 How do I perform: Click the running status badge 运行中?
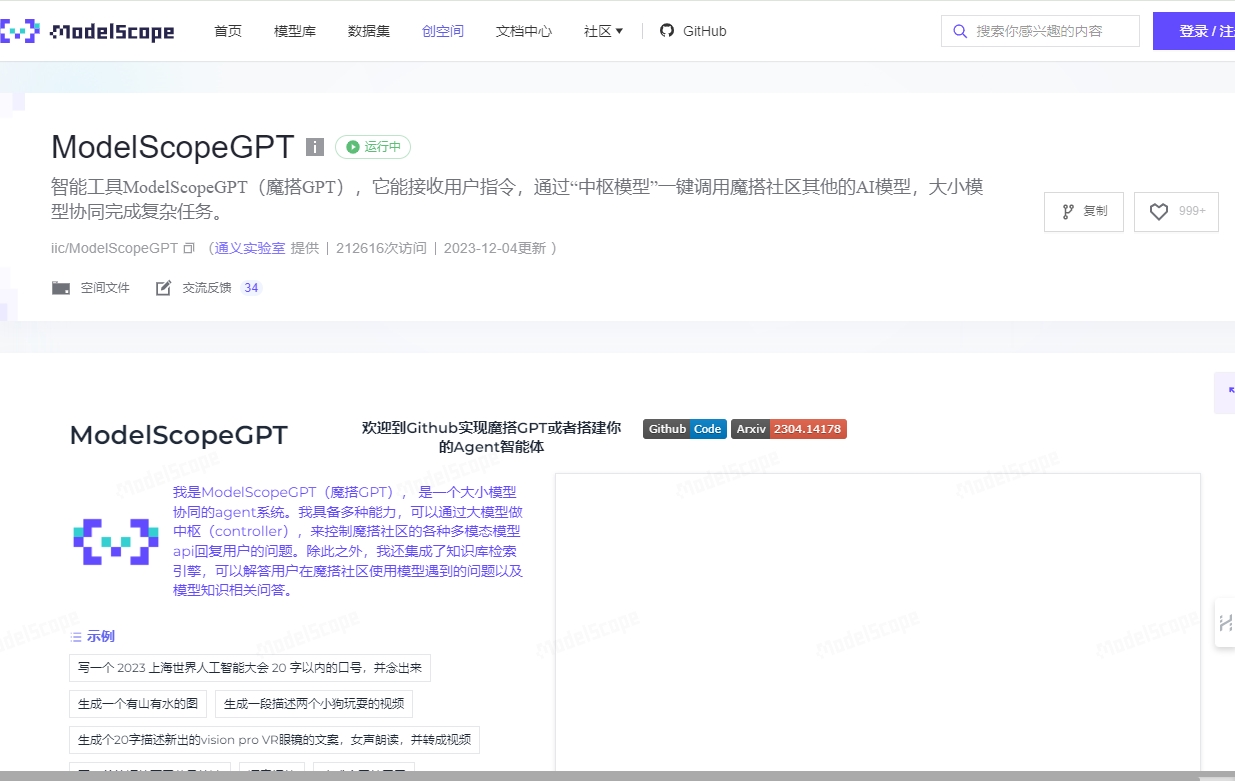373,147
